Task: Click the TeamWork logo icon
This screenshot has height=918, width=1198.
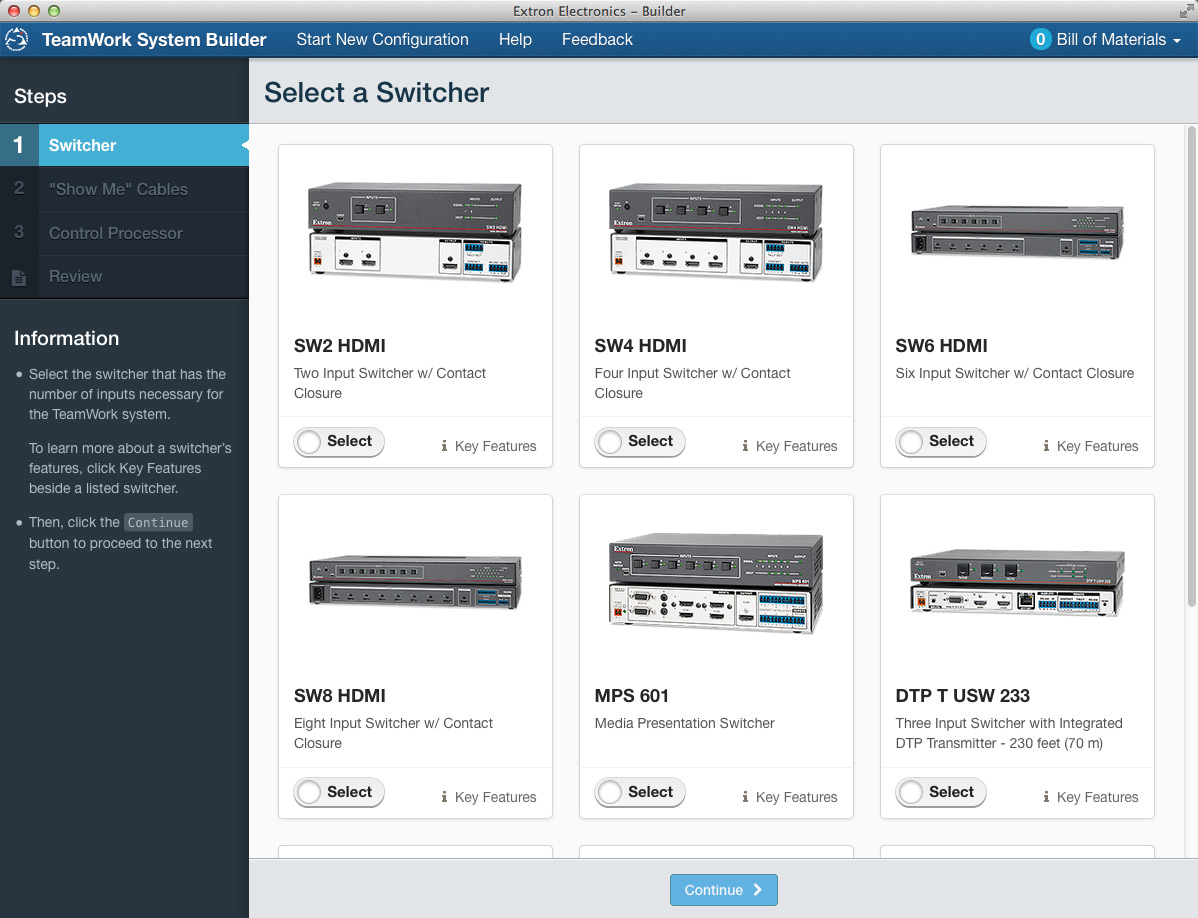Action: pos(17,40)
